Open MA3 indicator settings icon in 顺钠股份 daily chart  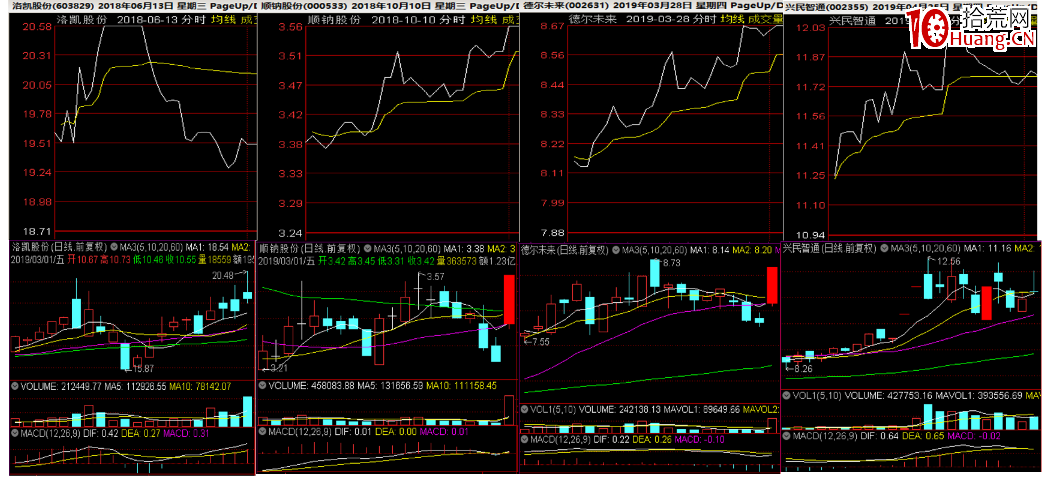[x=367, y=248]
